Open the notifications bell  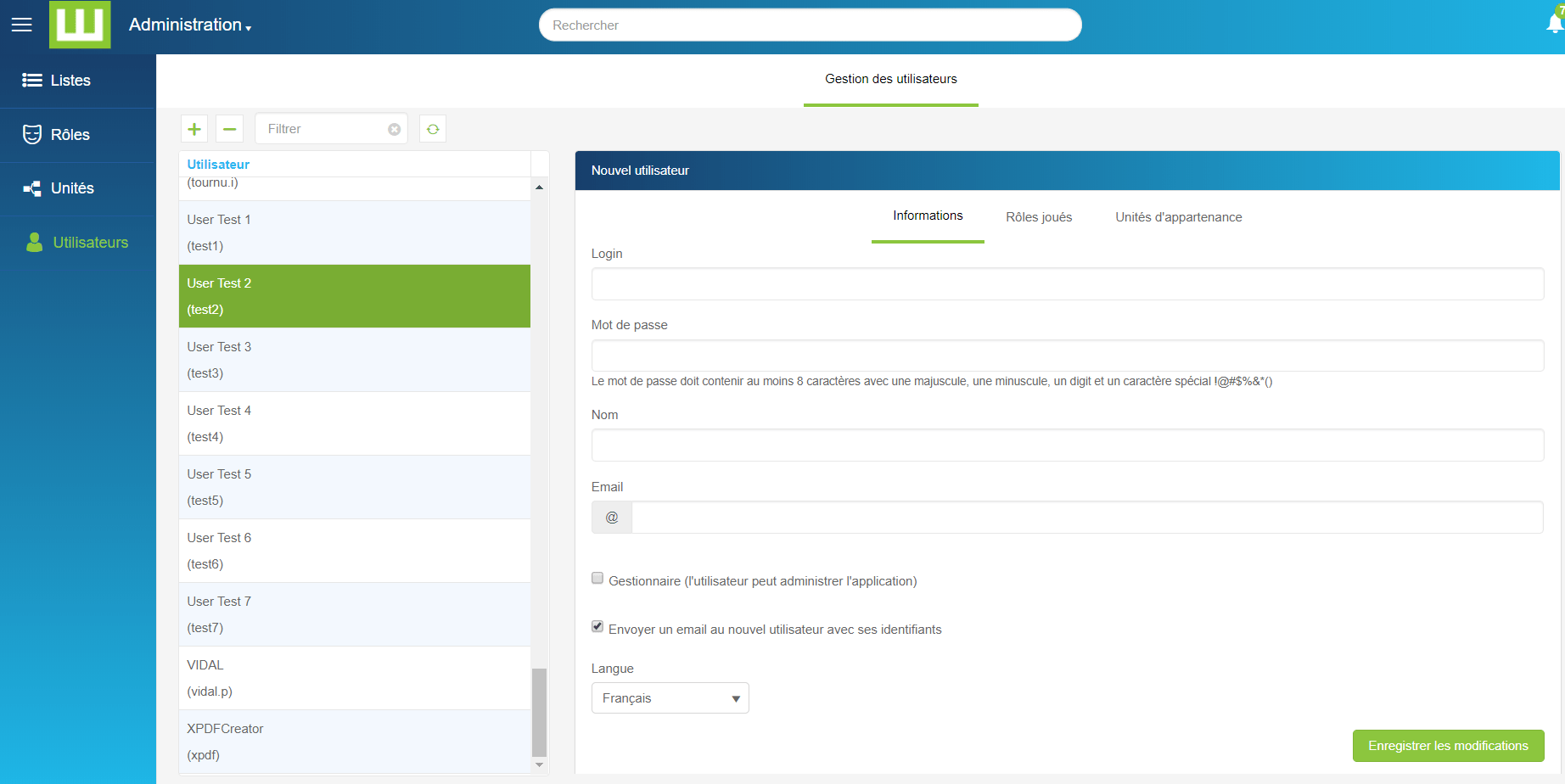[1554, 24]
